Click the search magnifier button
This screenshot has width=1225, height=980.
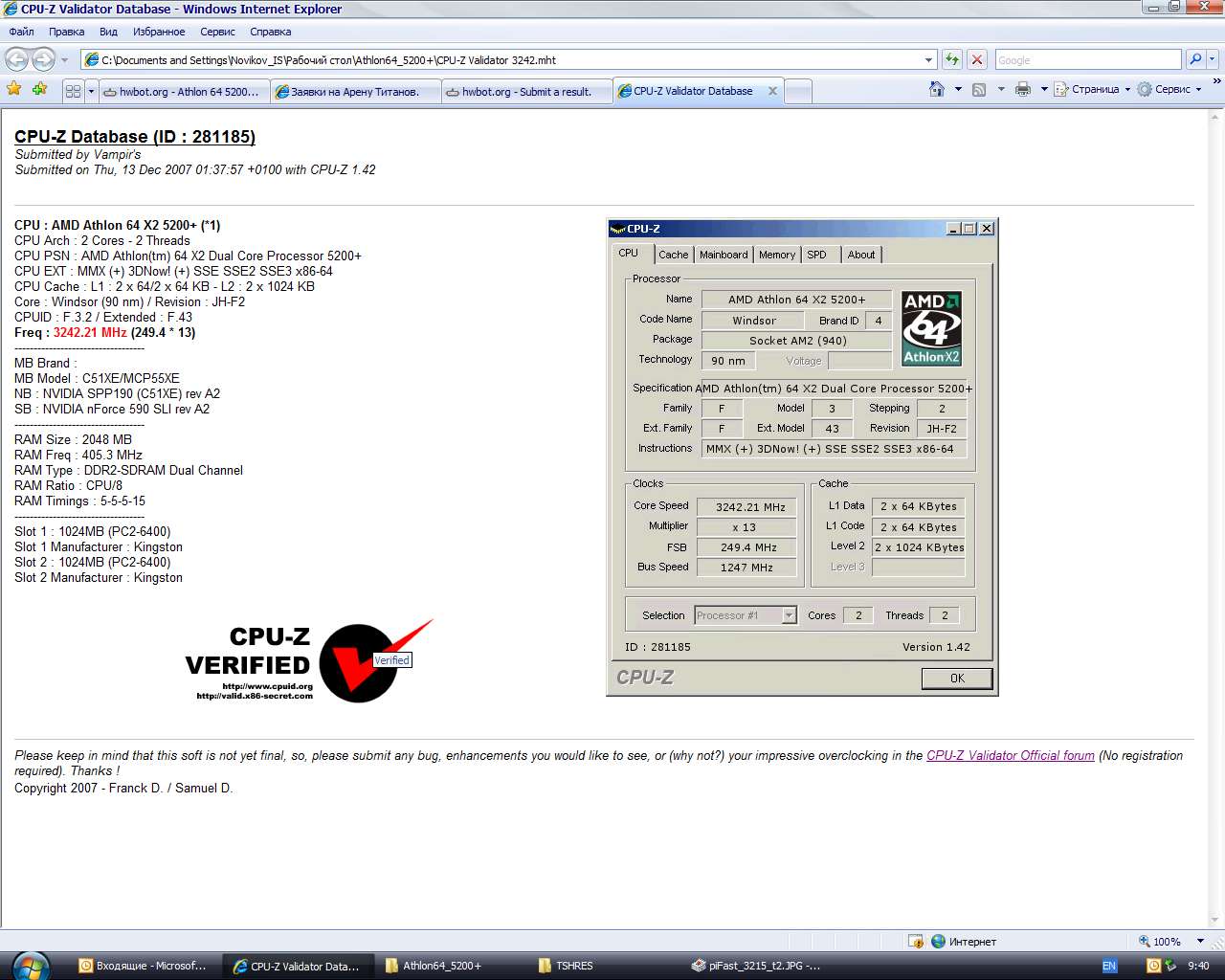1195,59
